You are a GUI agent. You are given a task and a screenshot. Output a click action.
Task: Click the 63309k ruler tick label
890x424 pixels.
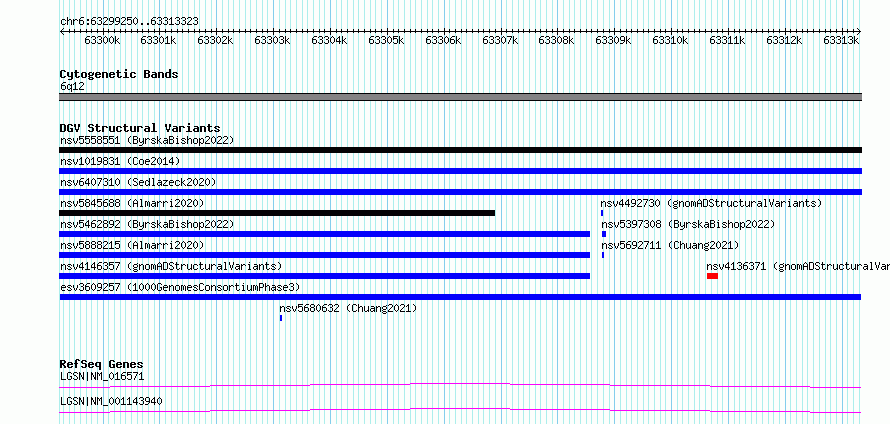coord(614,40)
